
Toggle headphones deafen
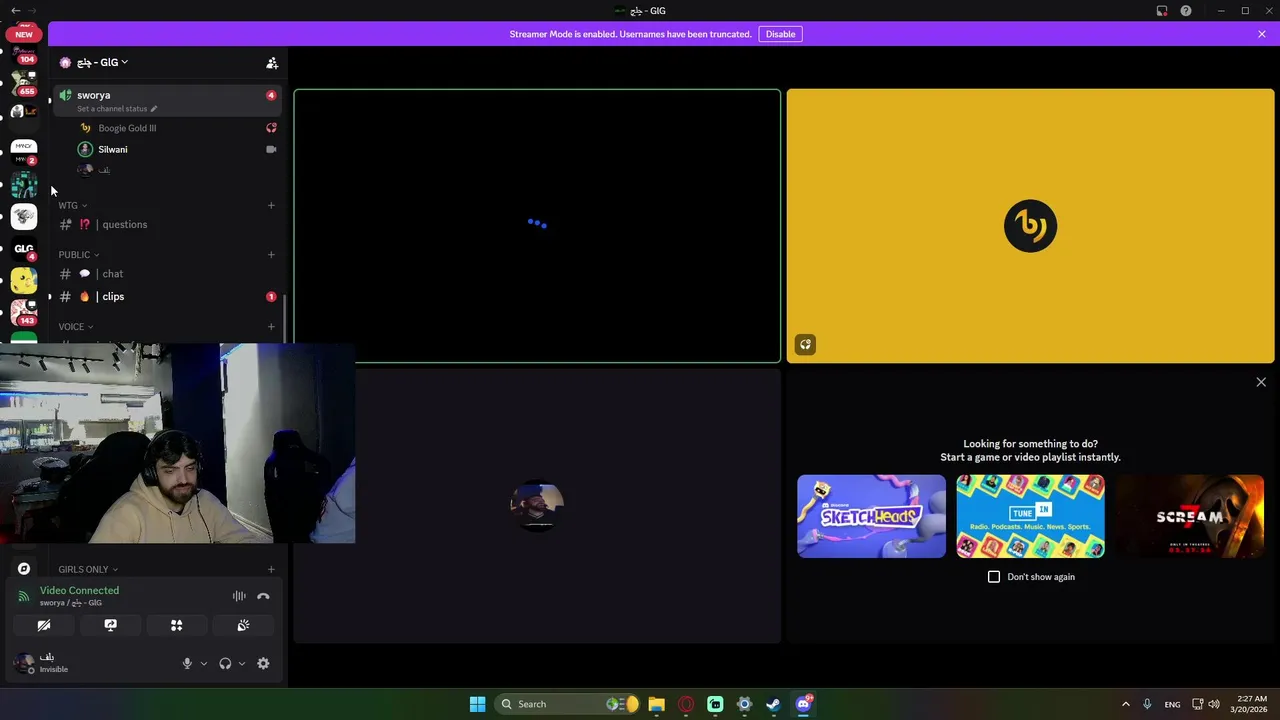click(225, 663)
